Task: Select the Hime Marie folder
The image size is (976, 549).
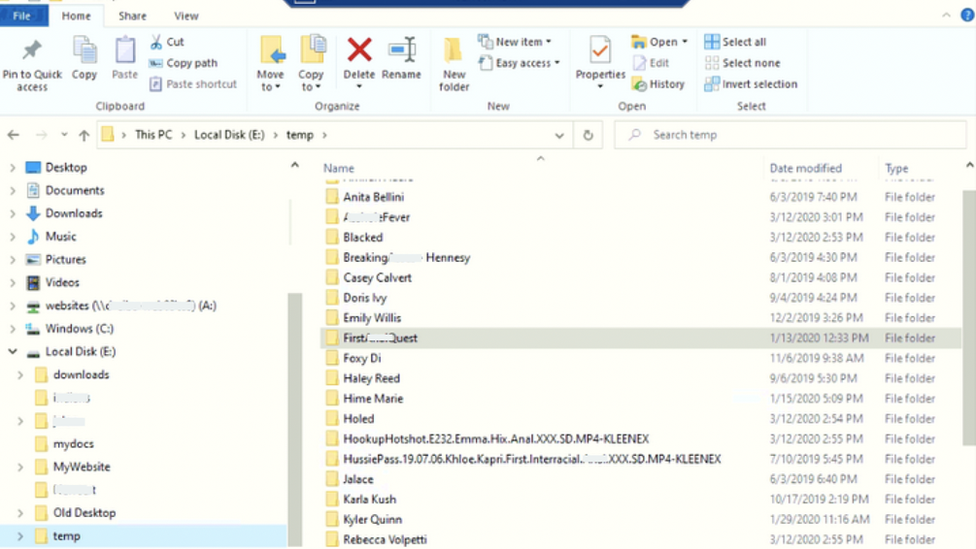Action: tap(373, 398)
